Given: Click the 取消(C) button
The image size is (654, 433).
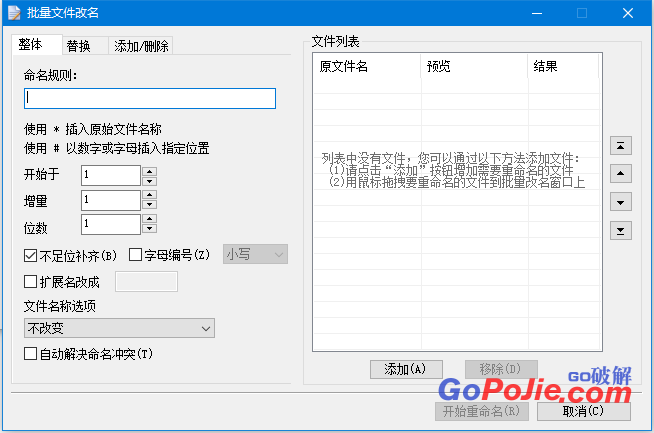Looking at the screenshot, I should click(x=583, y=411).
